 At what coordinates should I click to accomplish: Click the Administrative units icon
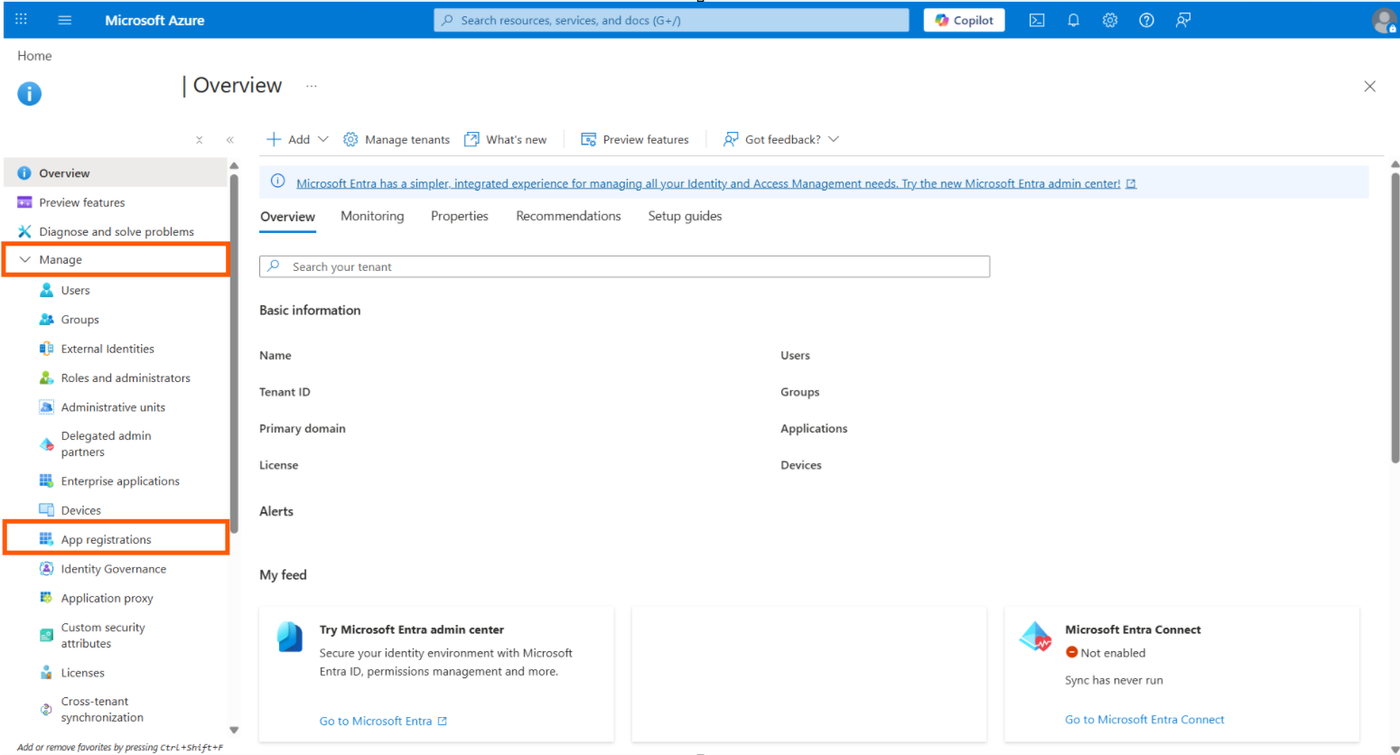[x=46, y=407]
